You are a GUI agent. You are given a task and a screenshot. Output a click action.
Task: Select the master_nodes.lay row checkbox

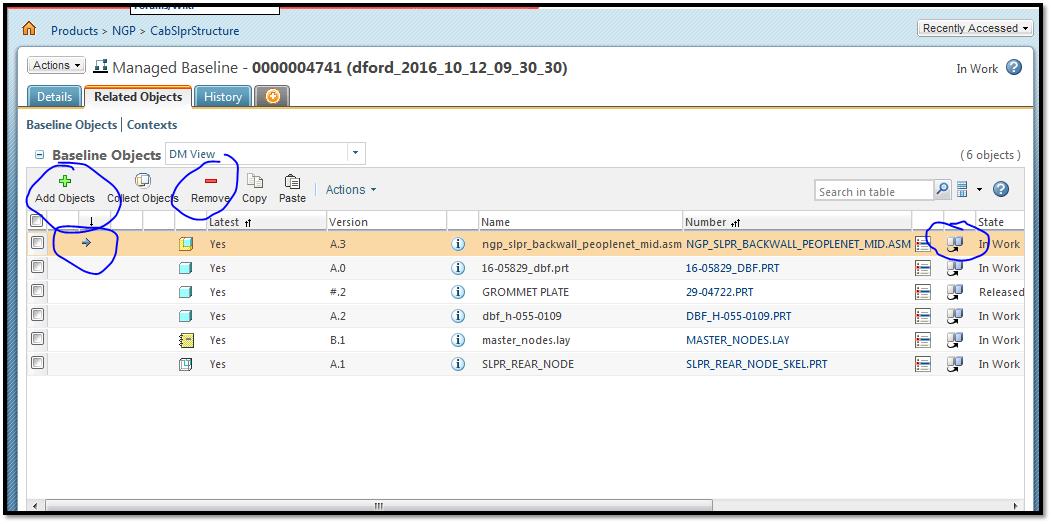[x=37, y=340]
